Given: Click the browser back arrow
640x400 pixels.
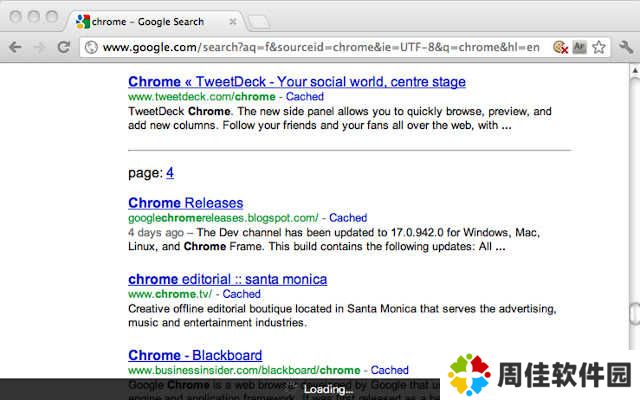Looking at the screenshot, I should click(15, 47).
